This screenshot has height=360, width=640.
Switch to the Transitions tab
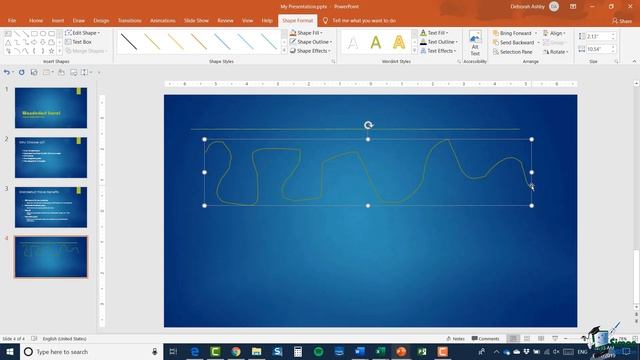[129, 20]
